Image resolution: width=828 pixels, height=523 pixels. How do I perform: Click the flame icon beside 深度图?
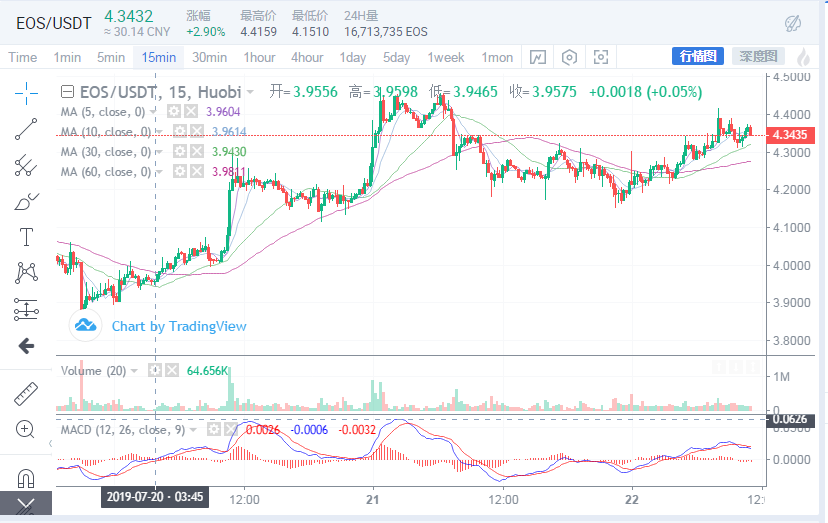(804, 57)
